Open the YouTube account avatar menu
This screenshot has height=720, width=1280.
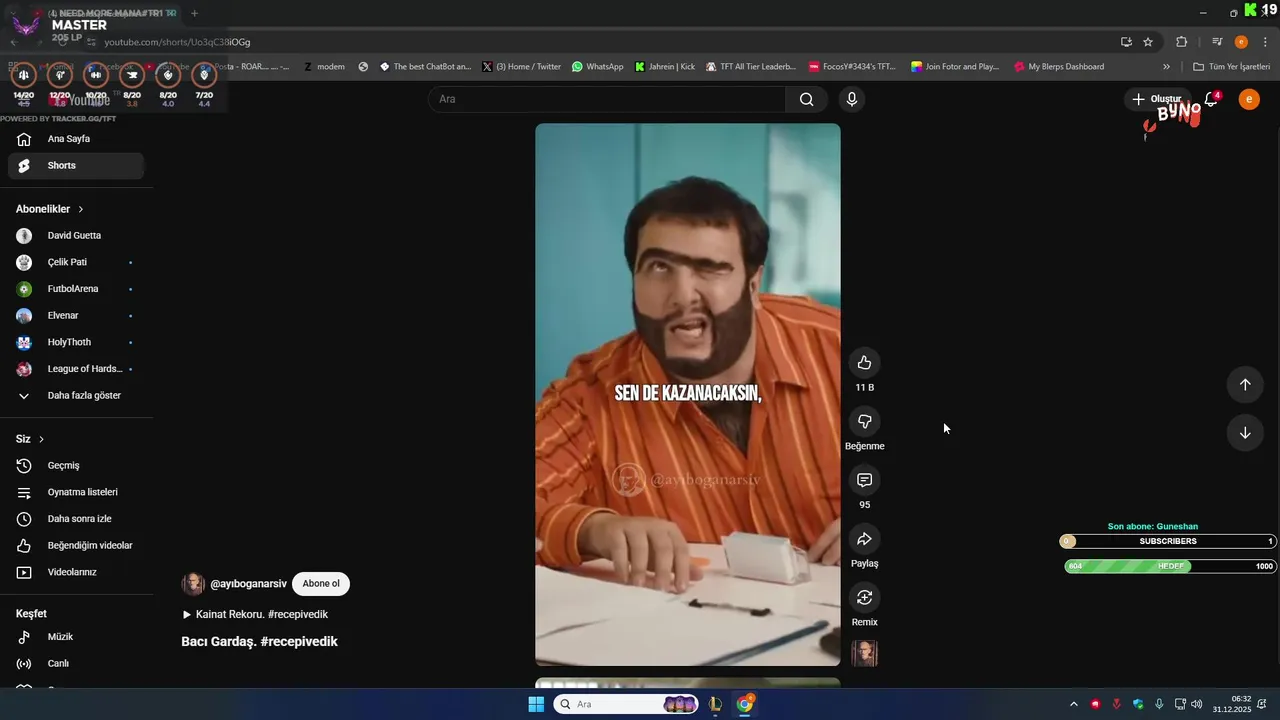coord(1249,99)
